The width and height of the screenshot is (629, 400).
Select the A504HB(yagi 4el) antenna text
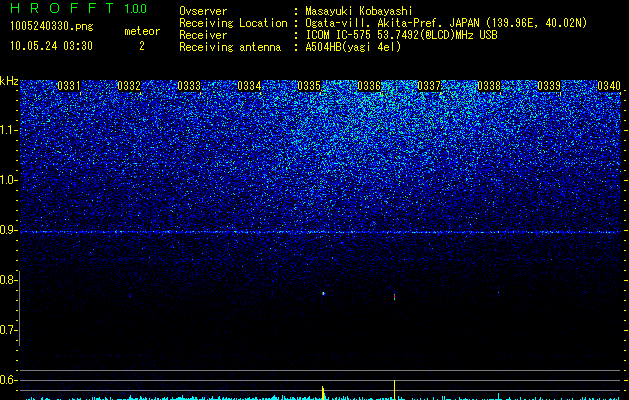pyautogui.click(x=353, y=47)
